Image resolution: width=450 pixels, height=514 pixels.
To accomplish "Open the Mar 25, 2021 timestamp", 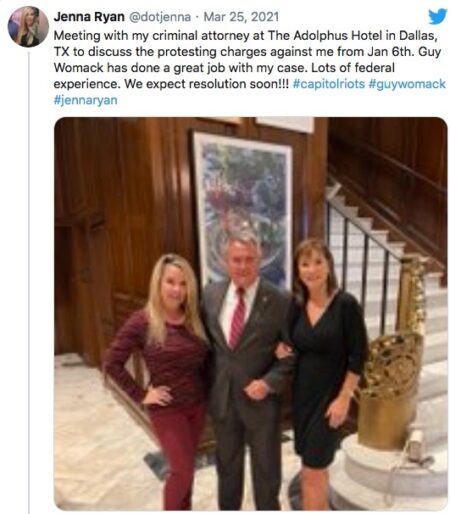I will pos(241,17).
